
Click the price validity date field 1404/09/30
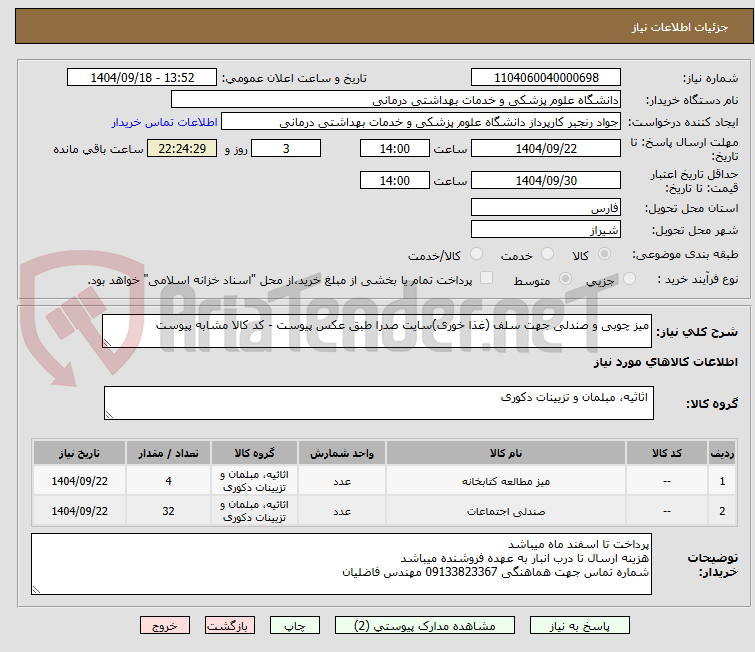click(544, 180)
